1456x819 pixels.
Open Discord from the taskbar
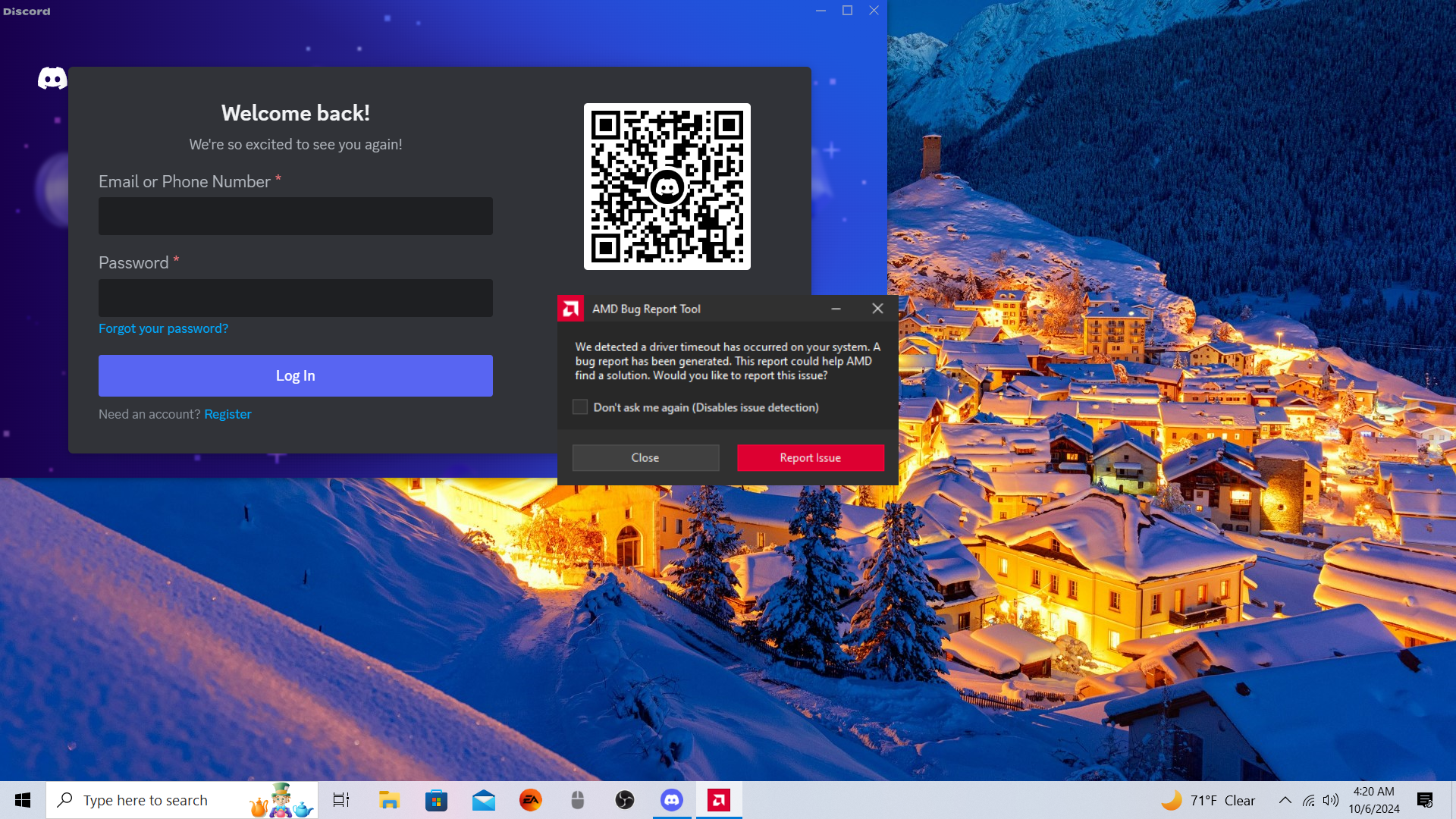pyautogui.click(x=672, y=800)
